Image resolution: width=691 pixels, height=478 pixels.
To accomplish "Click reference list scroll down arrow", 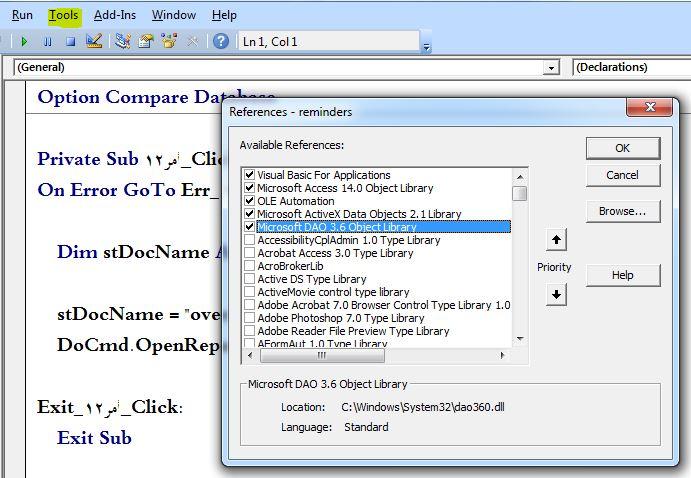I will point(520,339).
